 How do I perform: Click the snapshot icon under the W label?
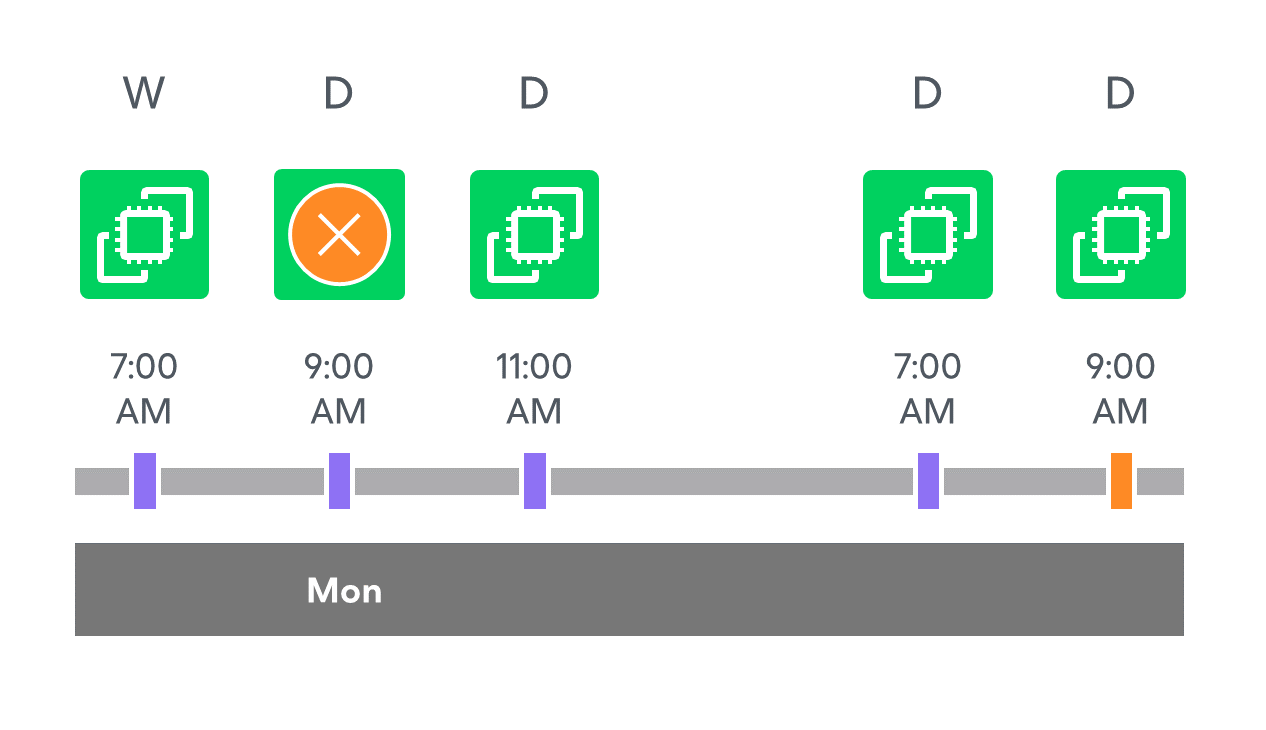click(x=144, y=234)
